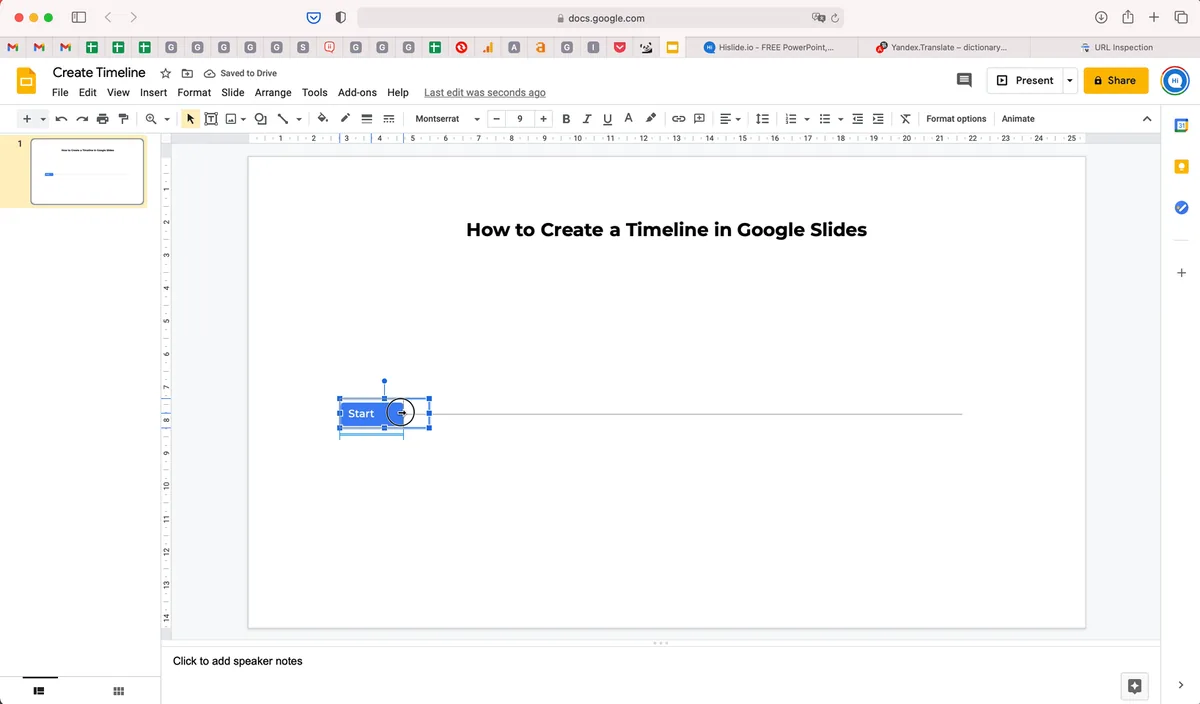The height and width of the screenshot is (704, 1200).
Task: Open the Insert menu
Action: (153, 92)
